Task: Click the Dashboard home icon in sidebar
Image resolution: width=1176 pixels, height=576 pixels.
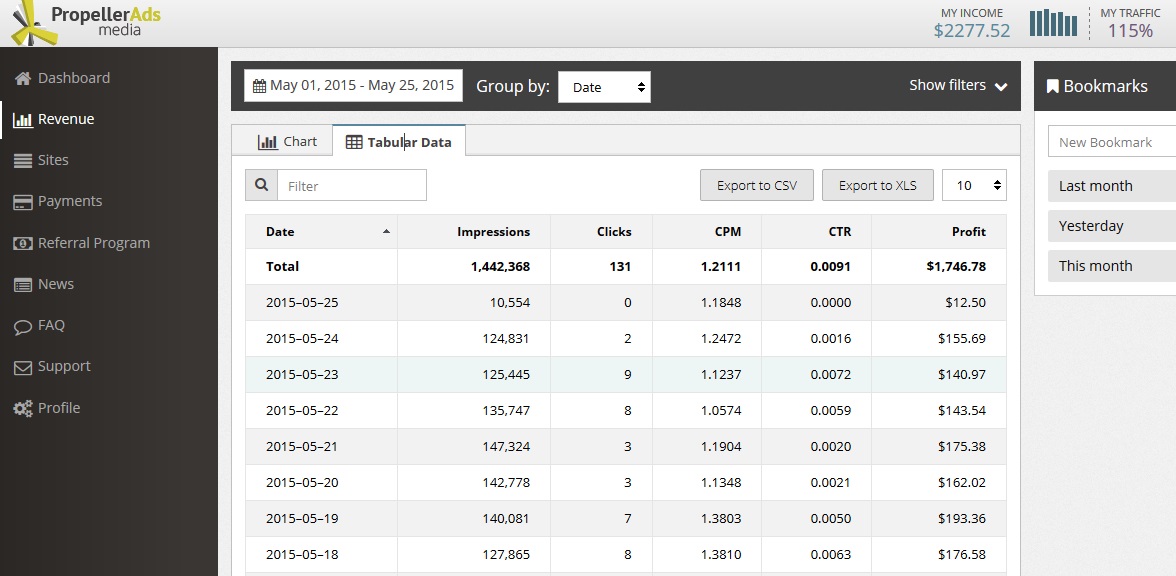Action: (x=22, y=78)
